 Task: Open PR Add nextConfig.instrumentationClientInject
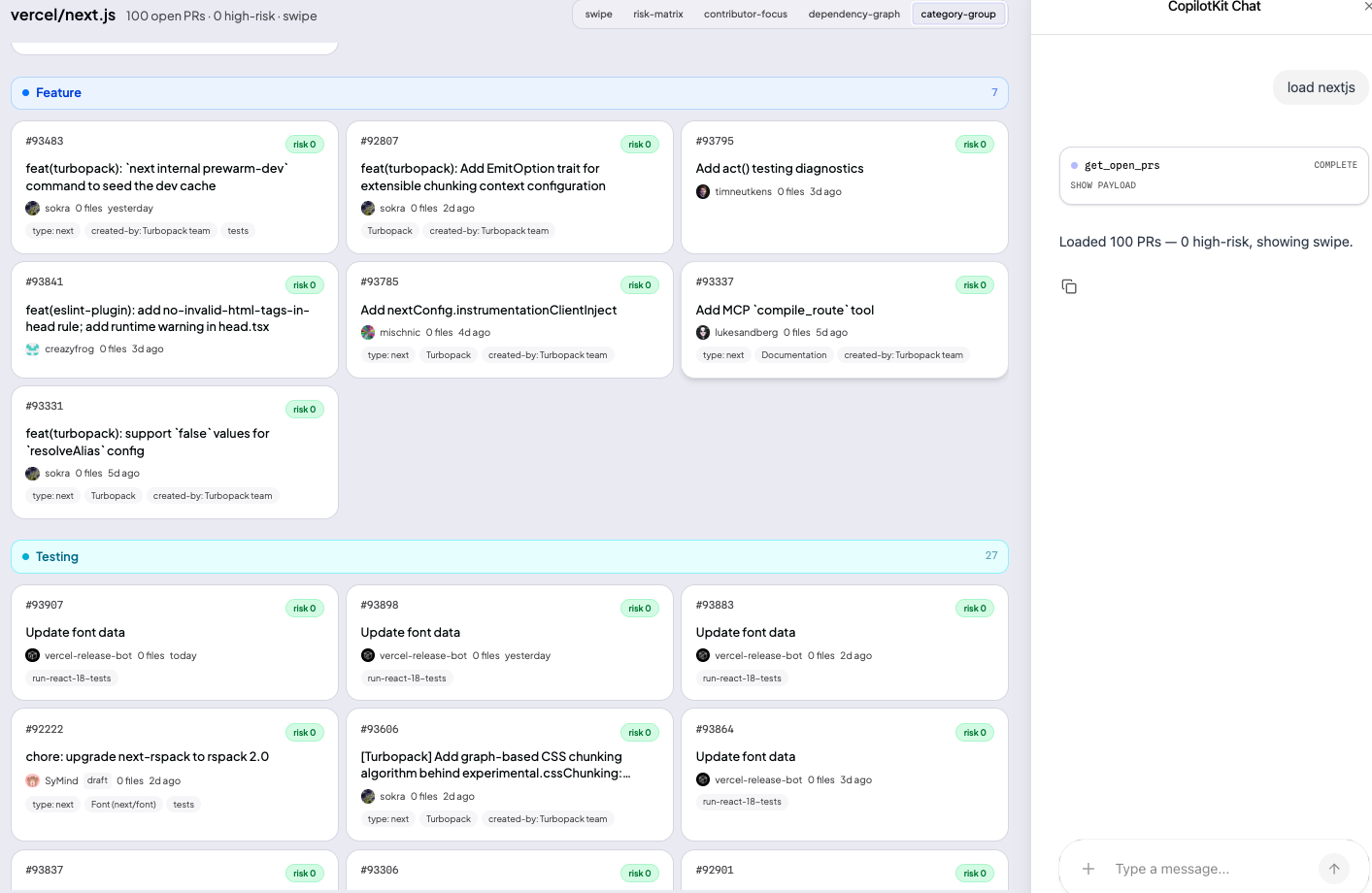(488, 311)
